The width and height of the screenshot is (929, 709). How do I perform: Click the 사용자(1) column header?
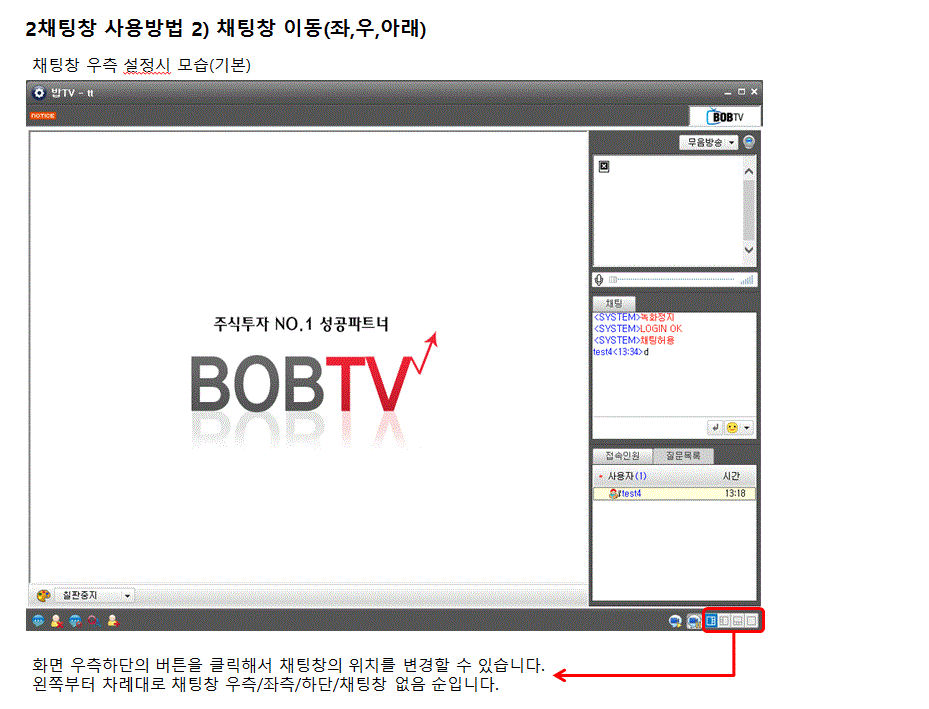pyautogui.click(x=627, y=476)
